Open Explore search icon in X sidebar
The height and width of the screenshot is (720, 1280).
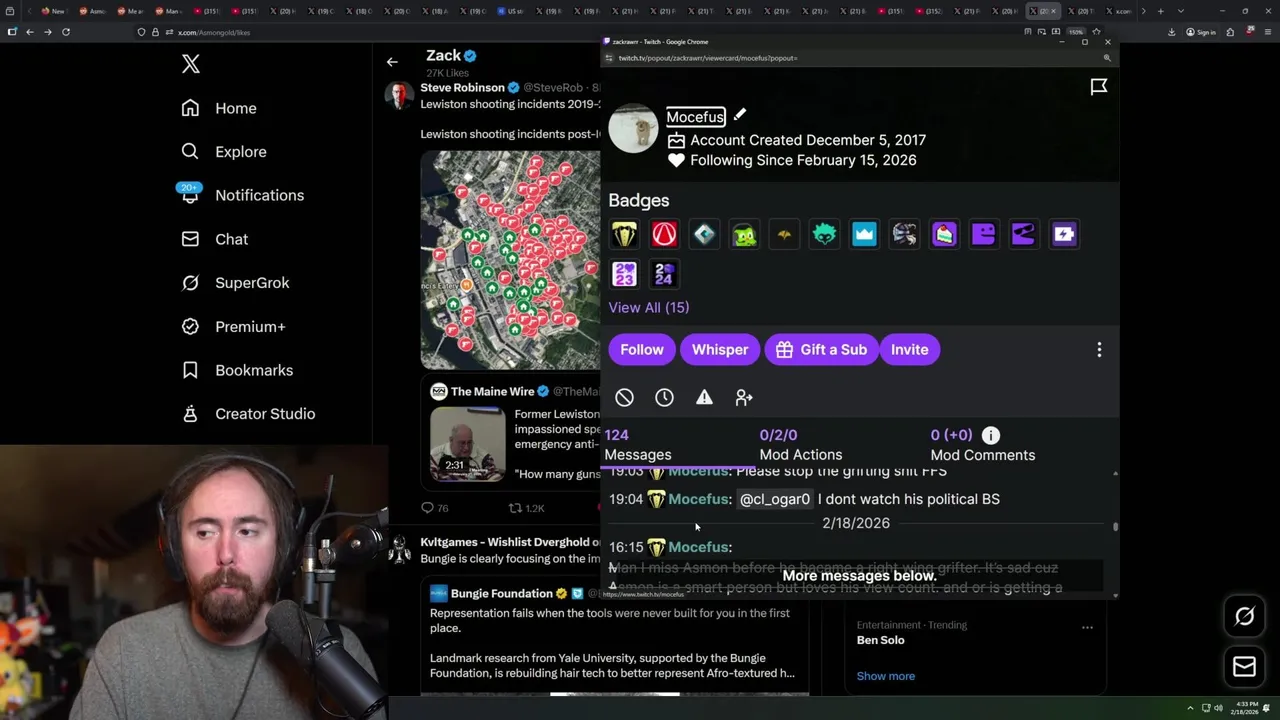tap(190, 152)
